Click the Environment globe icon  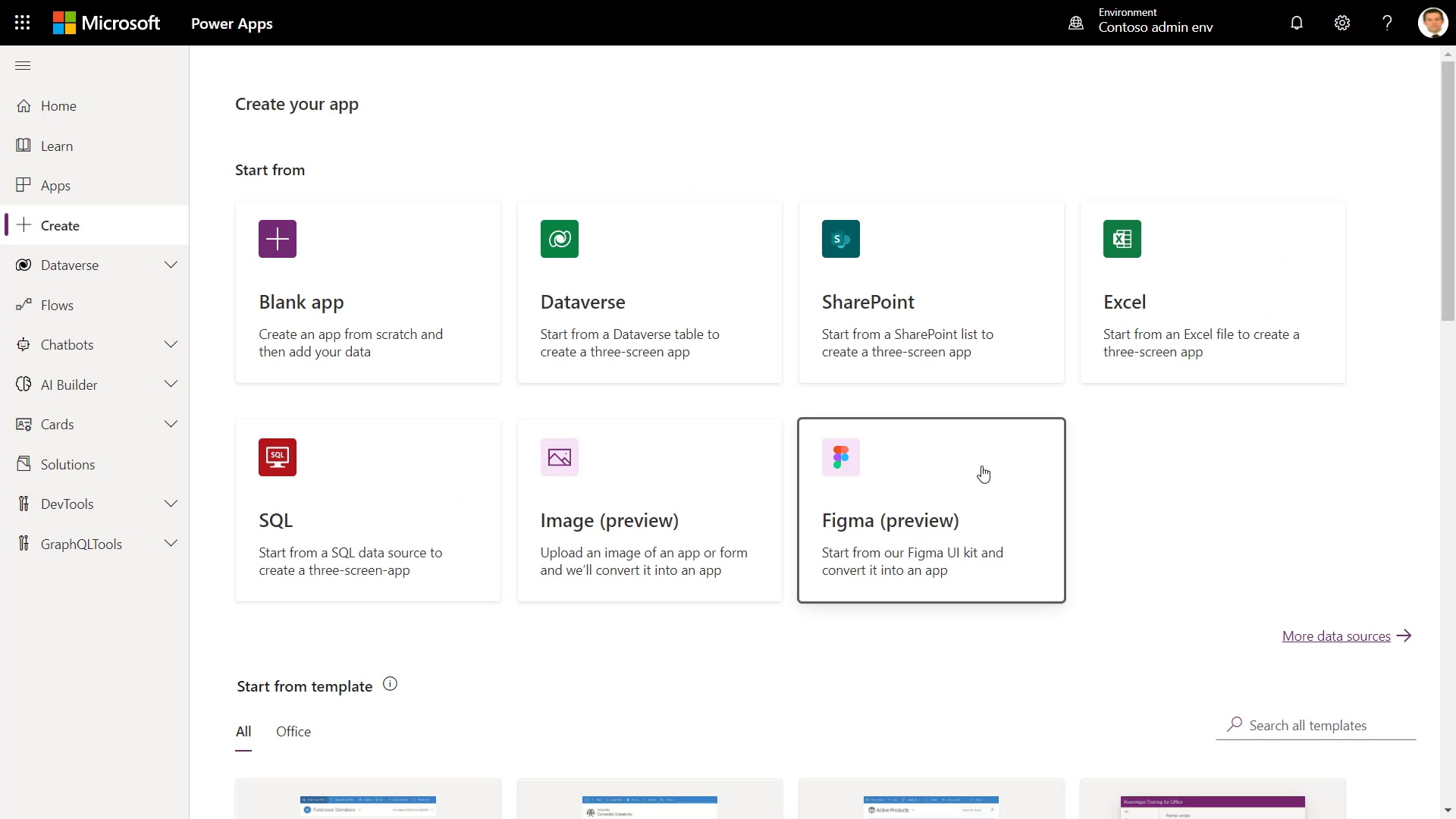(1076, 23)
